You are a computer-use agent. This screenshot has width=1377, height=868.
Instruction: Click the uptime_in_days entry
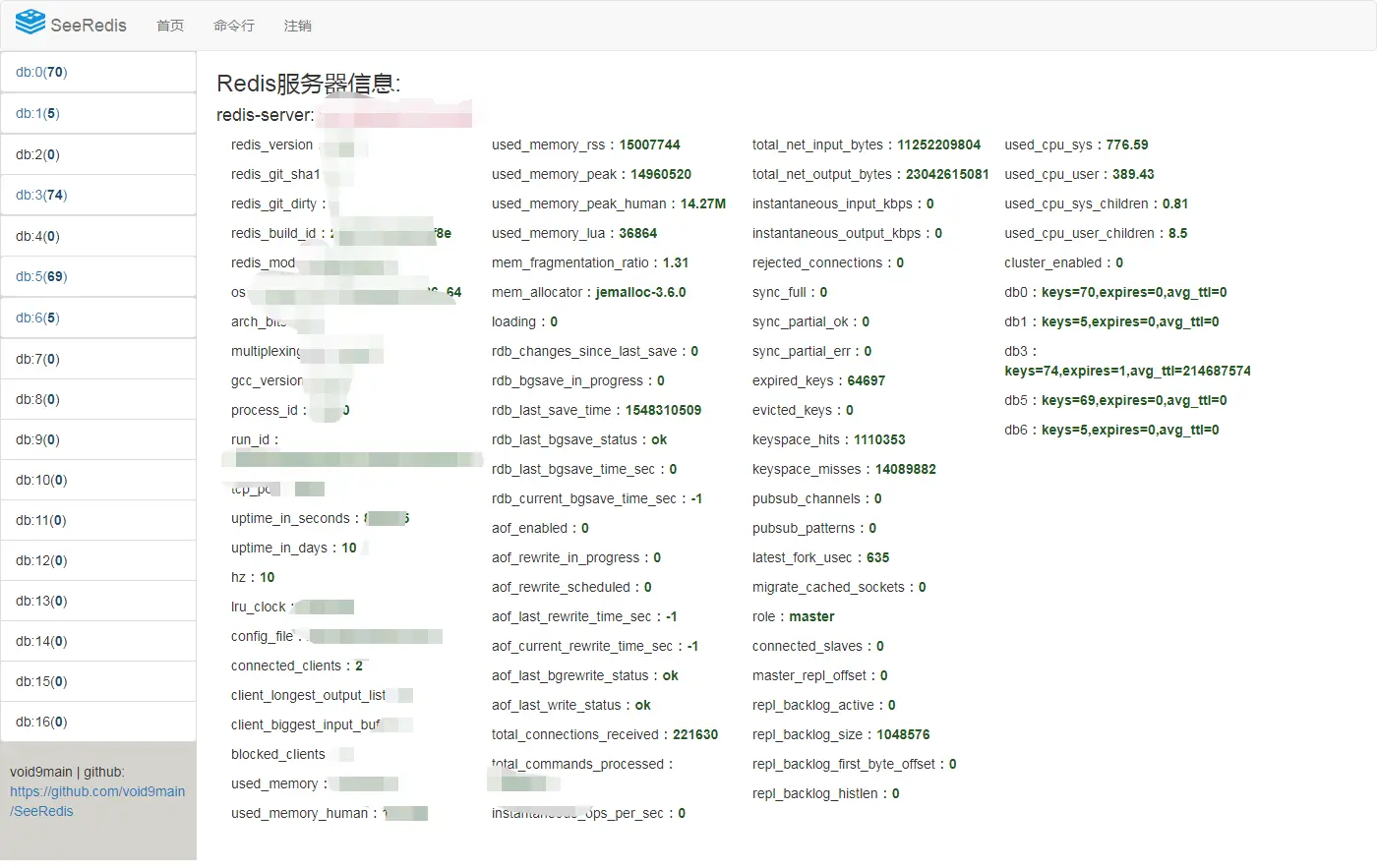tap(294, 548)
